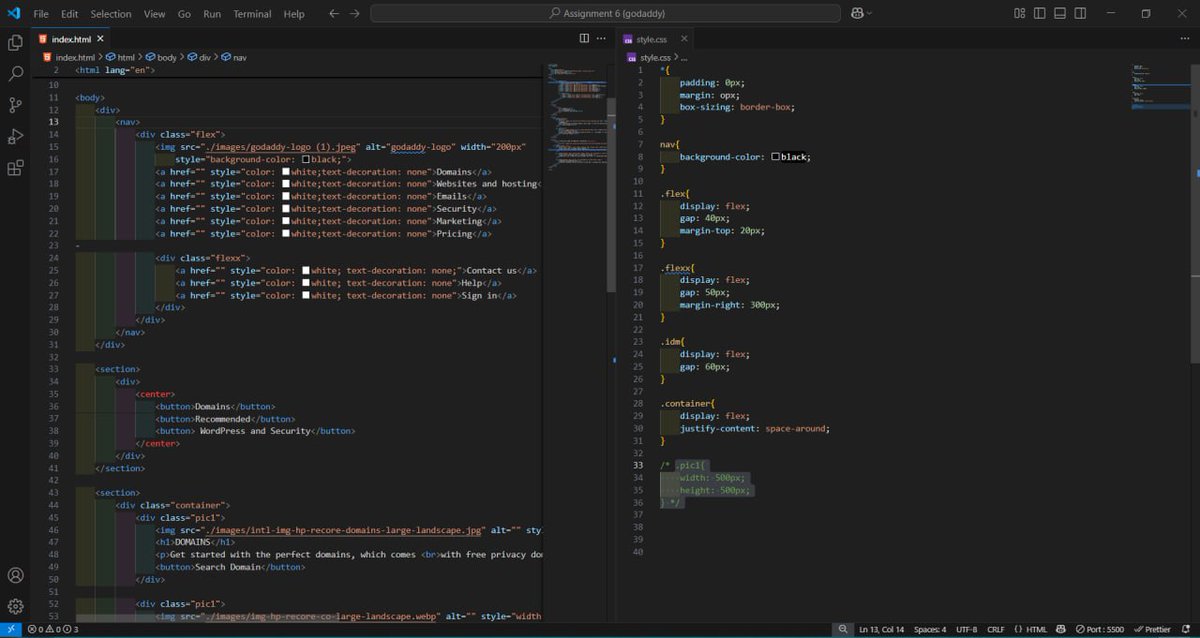1200x638 pixels.
Task: Open the File menu
Action: (x=41, y=14)
